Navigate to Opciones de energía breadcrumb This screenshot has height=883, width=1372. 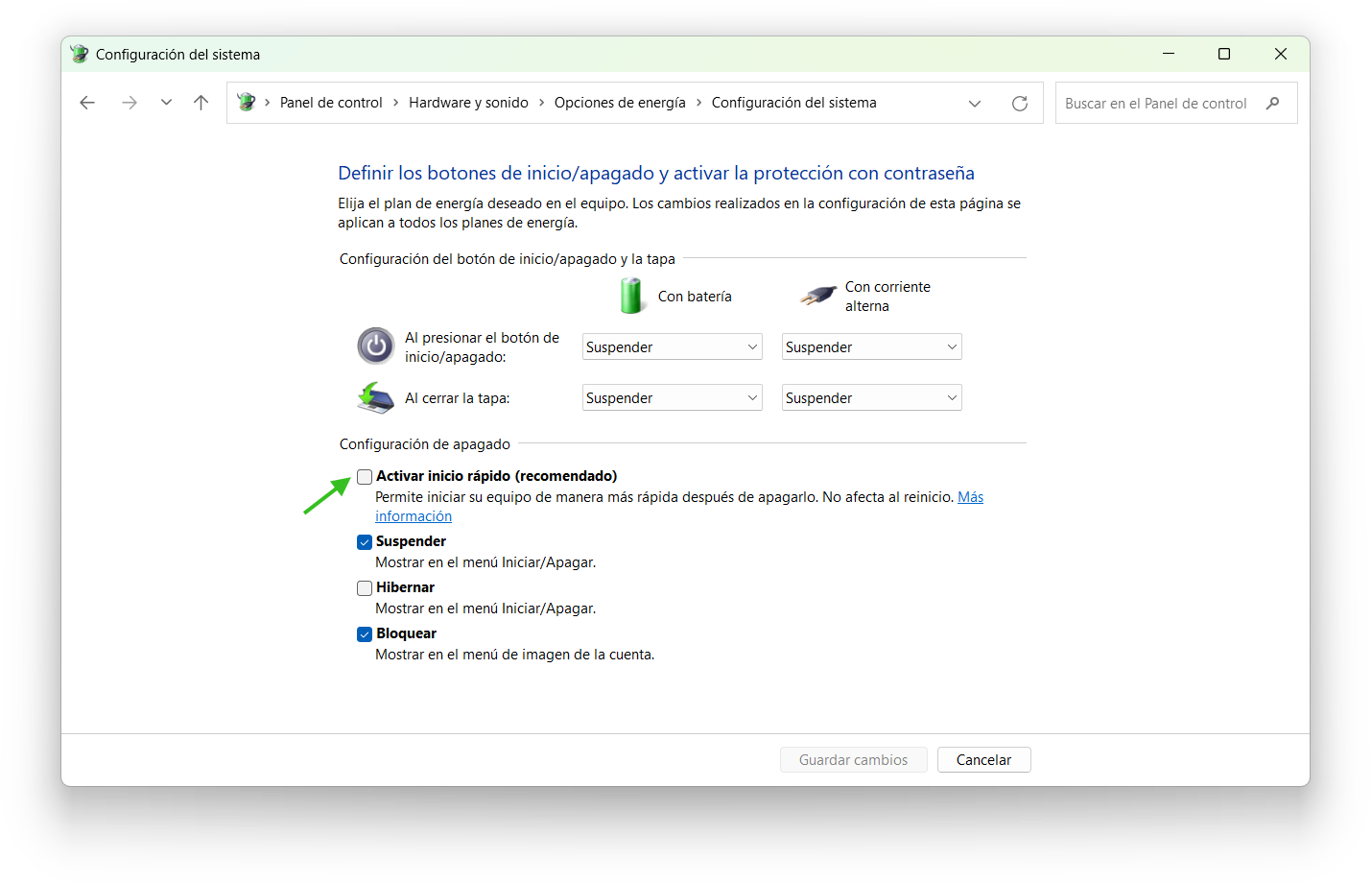coord(620,102)
